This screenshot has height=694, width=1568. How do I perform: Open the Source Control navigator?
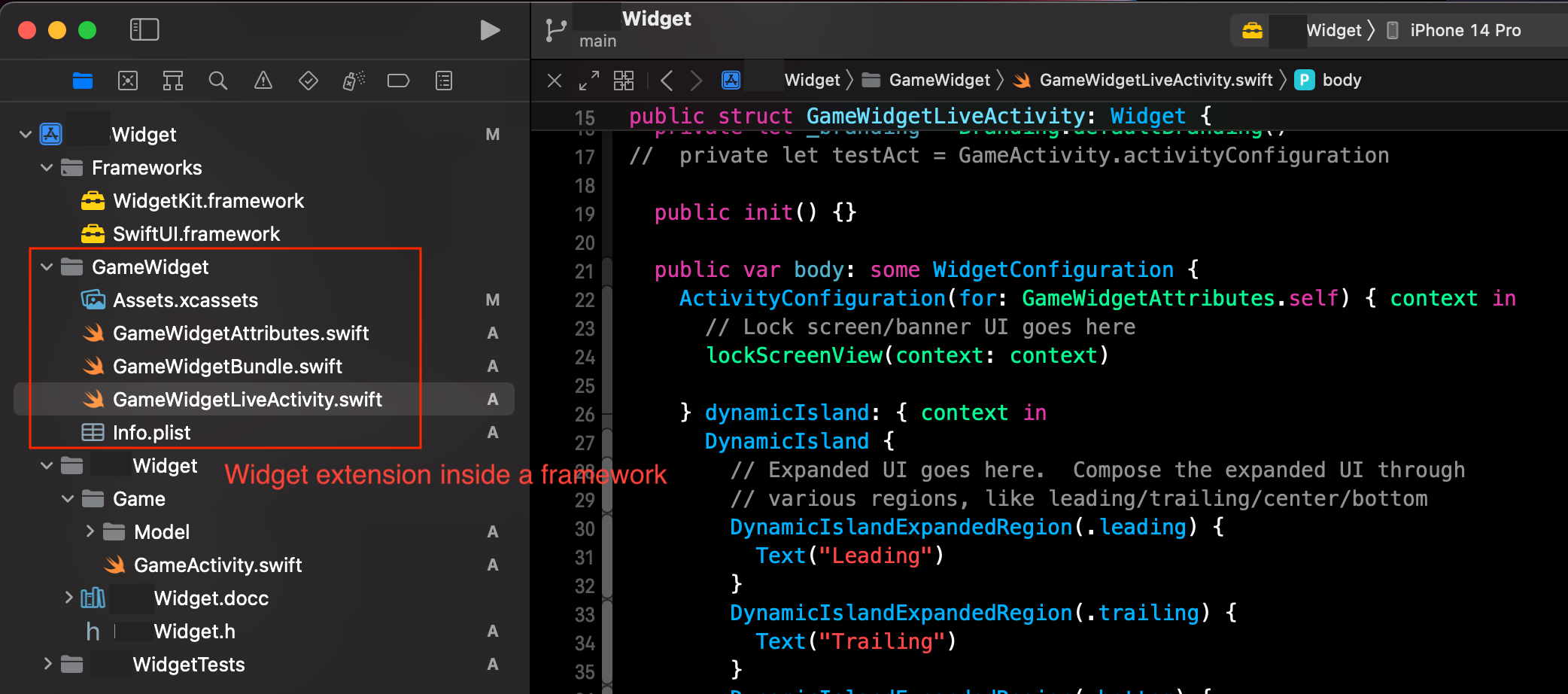128,81
